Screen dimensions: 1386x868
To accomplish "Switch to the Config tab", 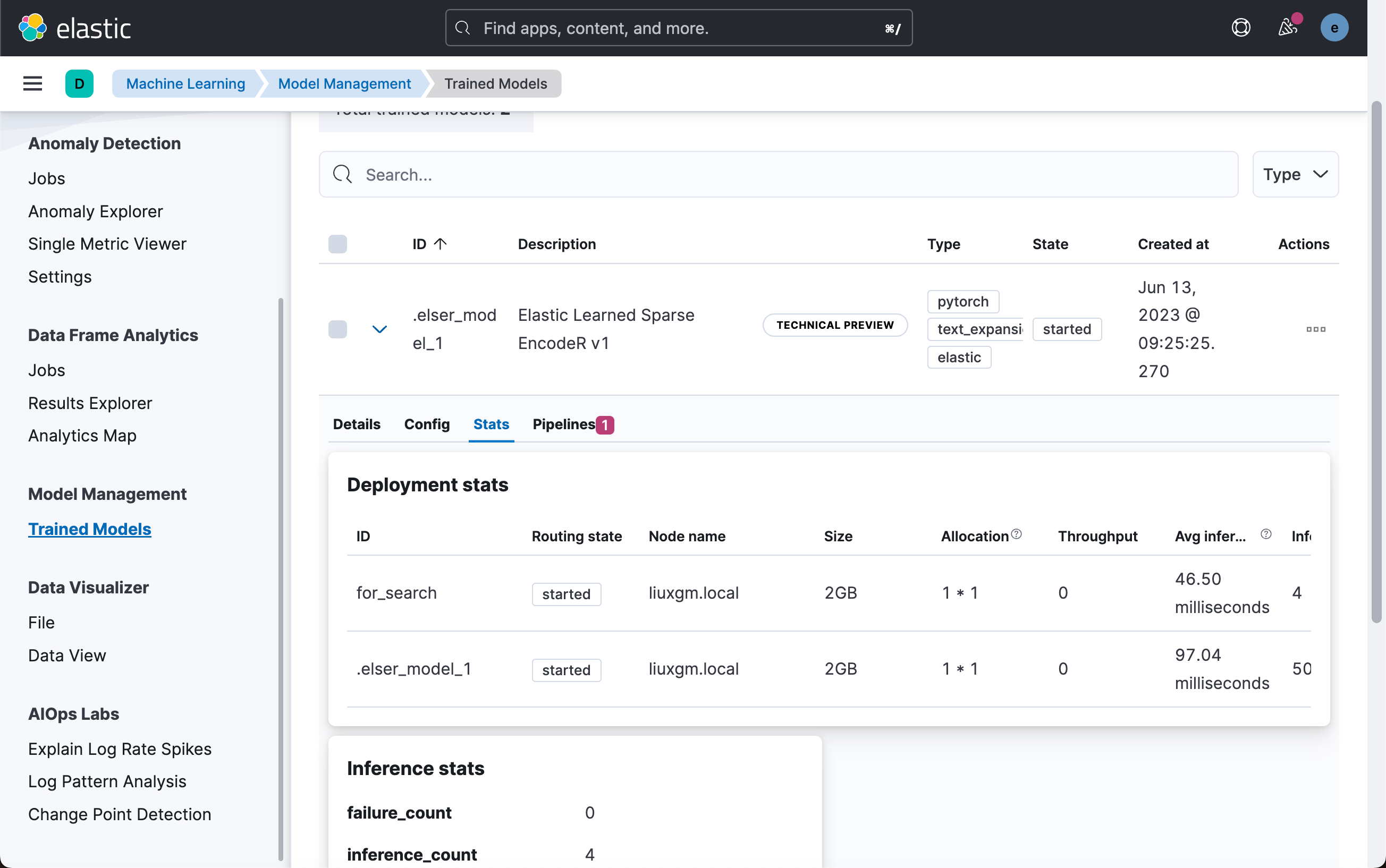I will 427,424.
